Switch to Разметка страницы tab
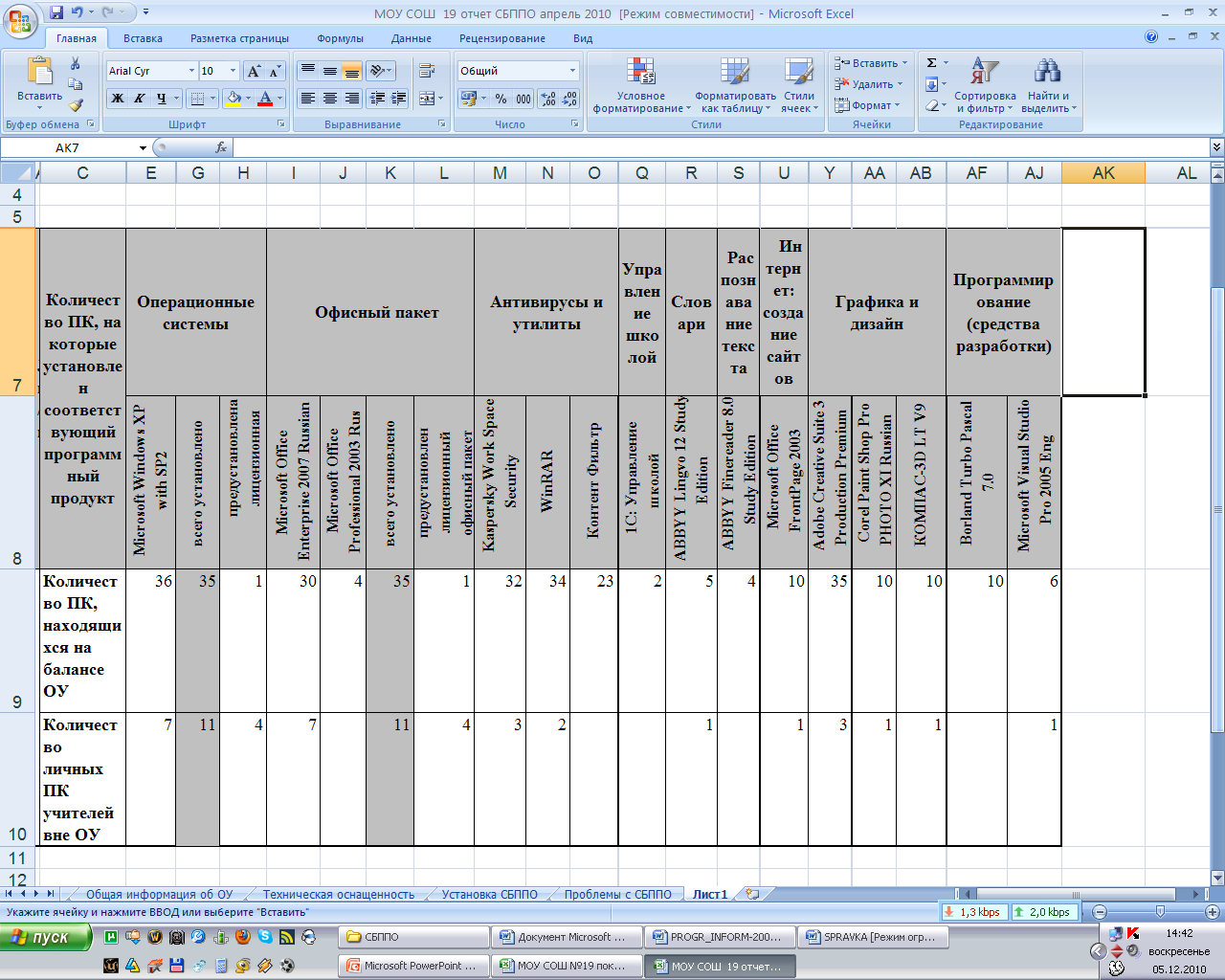The image size is (1225, 980). coord(239,38)
